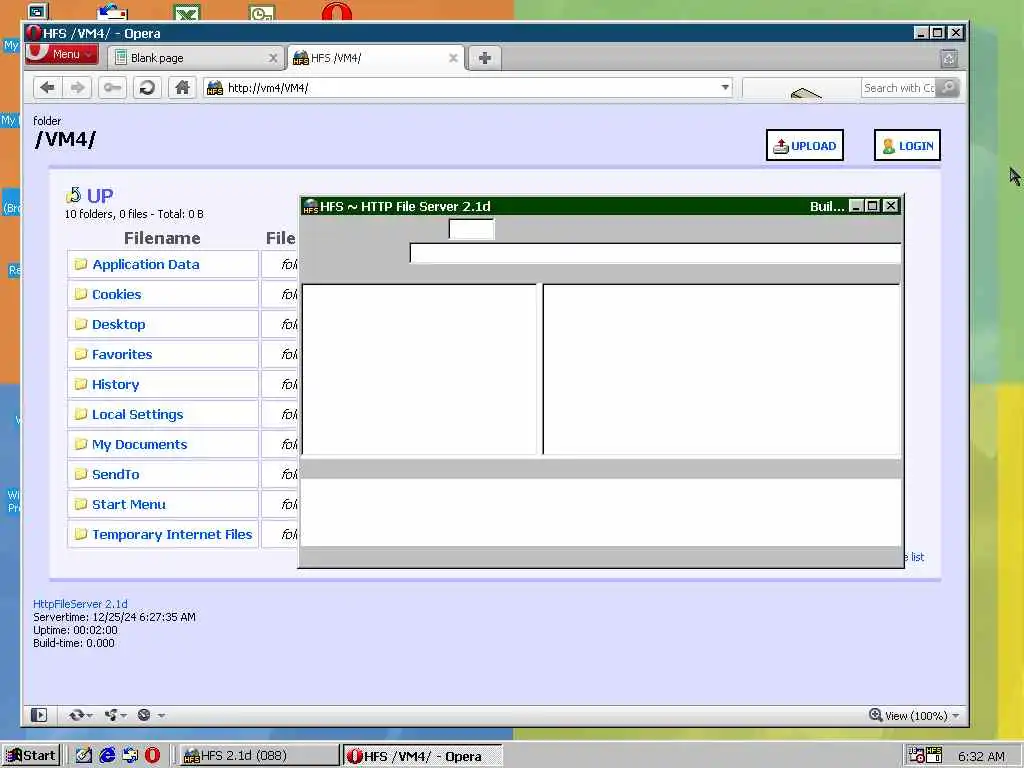1024x768 pixels.
Task: Click the site icon in the address bar
Action: pos(215,88)
